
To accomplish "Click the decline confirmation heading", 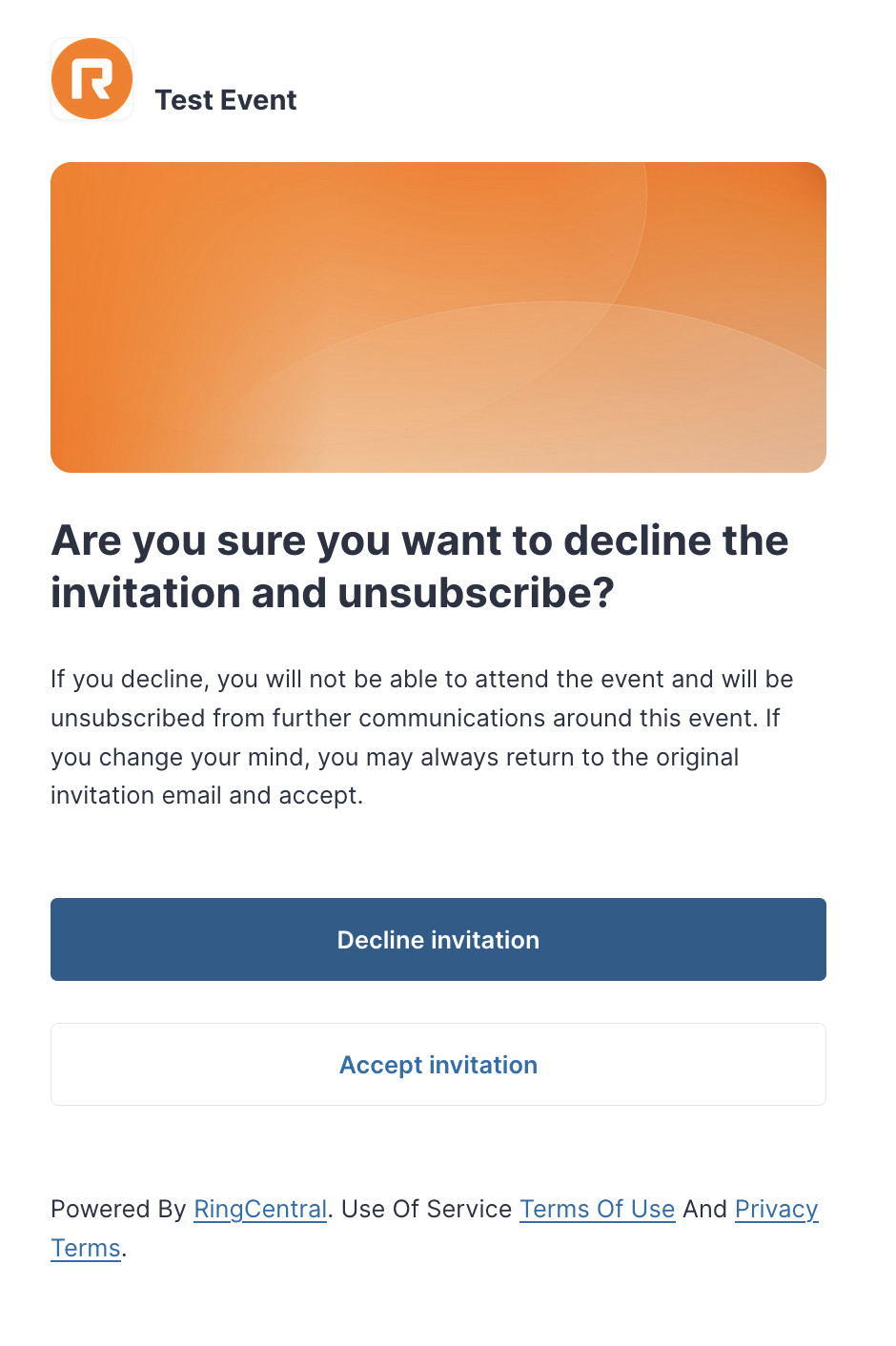I will coord(419,566).
